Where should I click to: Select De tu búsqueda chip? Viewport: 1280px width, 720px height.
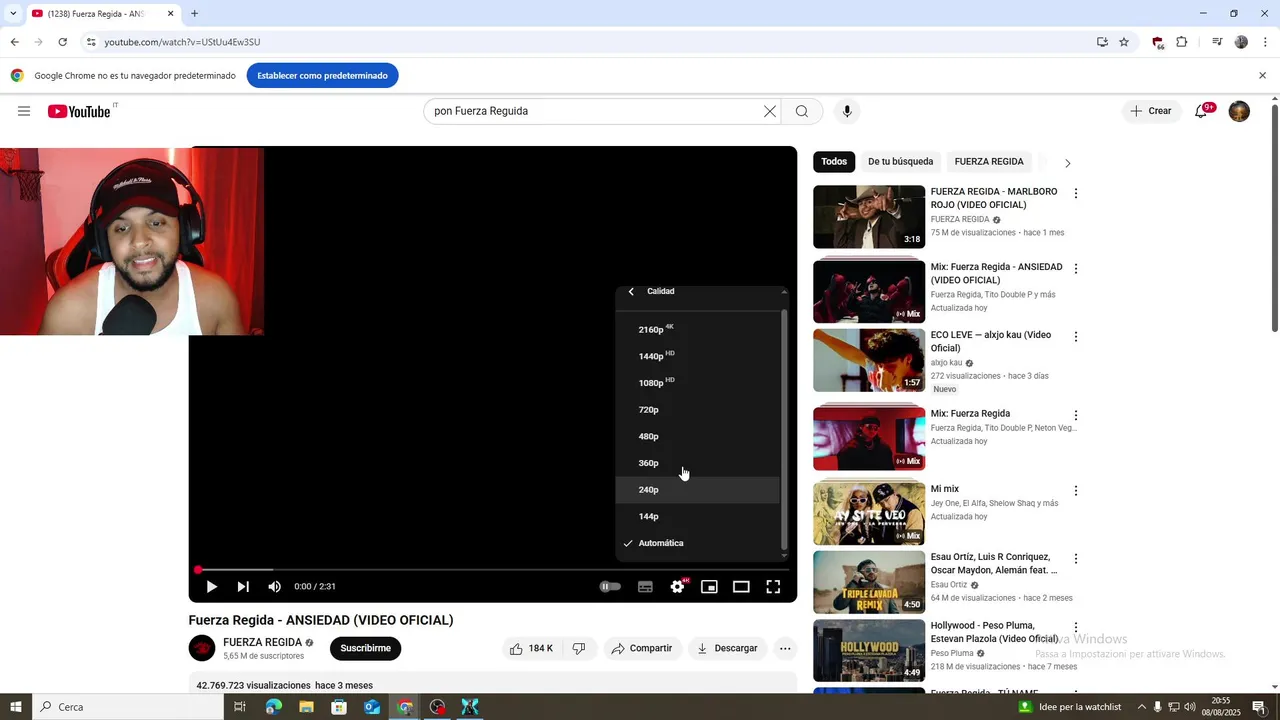point(900,161)
